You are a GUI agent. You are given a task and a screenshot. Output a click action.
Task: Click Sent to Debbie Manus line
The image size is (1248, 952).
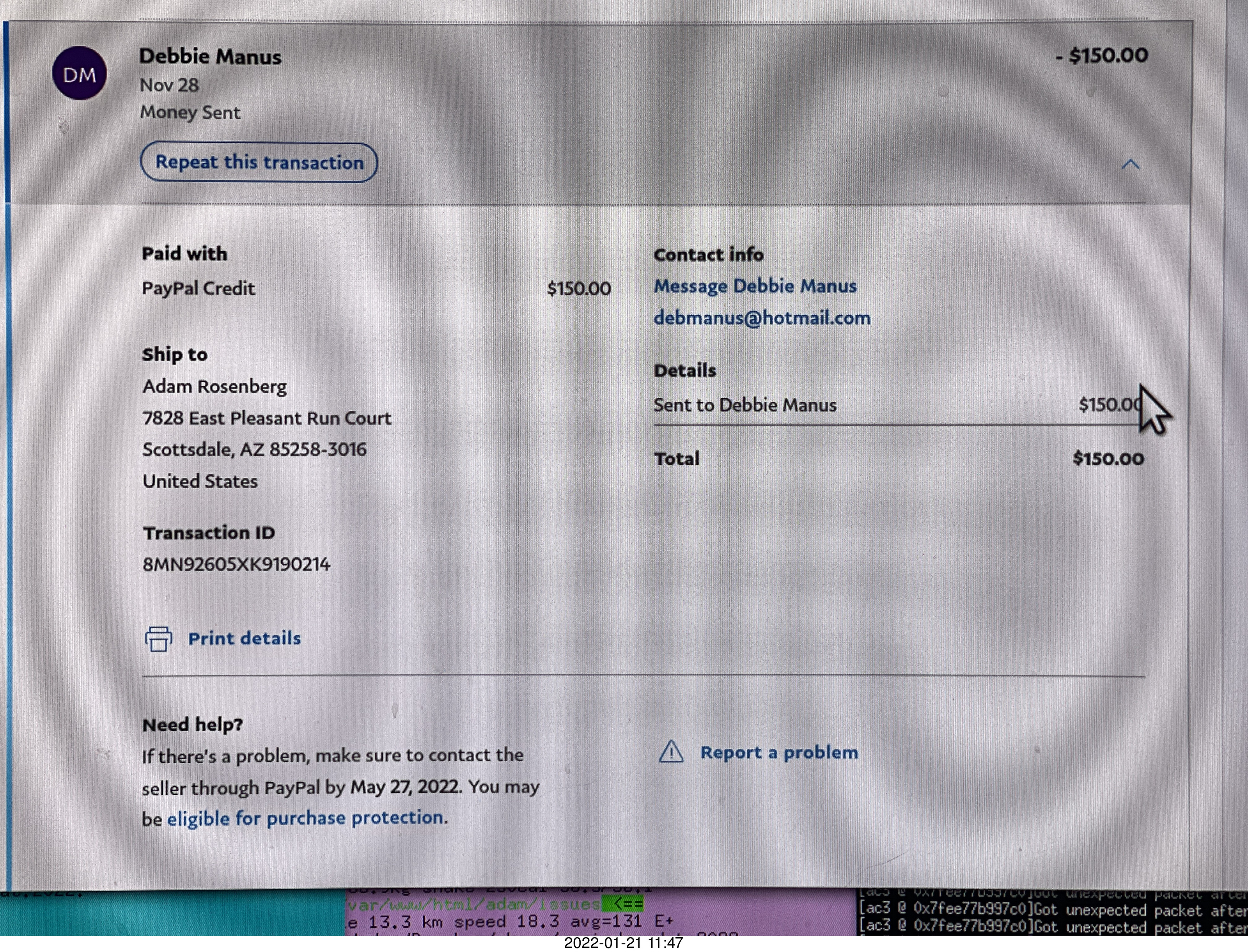(745, 405)
